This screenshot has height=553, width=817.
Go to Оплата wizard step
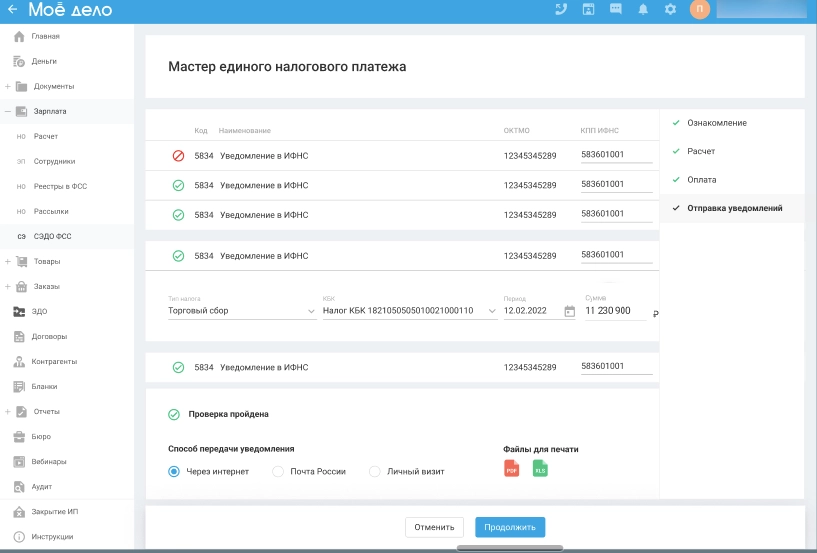(x=701, y=180)
